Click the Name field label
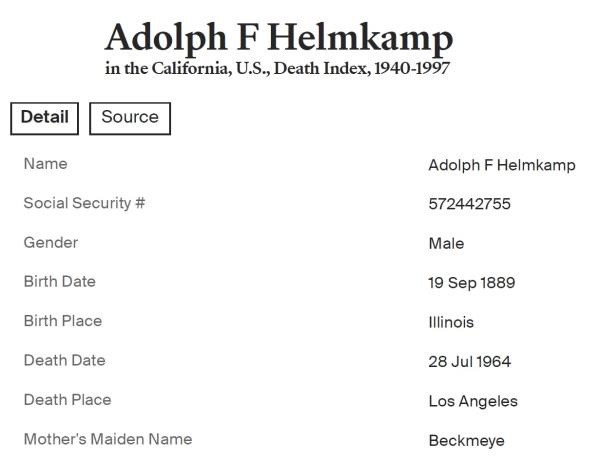Image resolution: width=600 pixels, height=460 pixels. coord(46,164)
